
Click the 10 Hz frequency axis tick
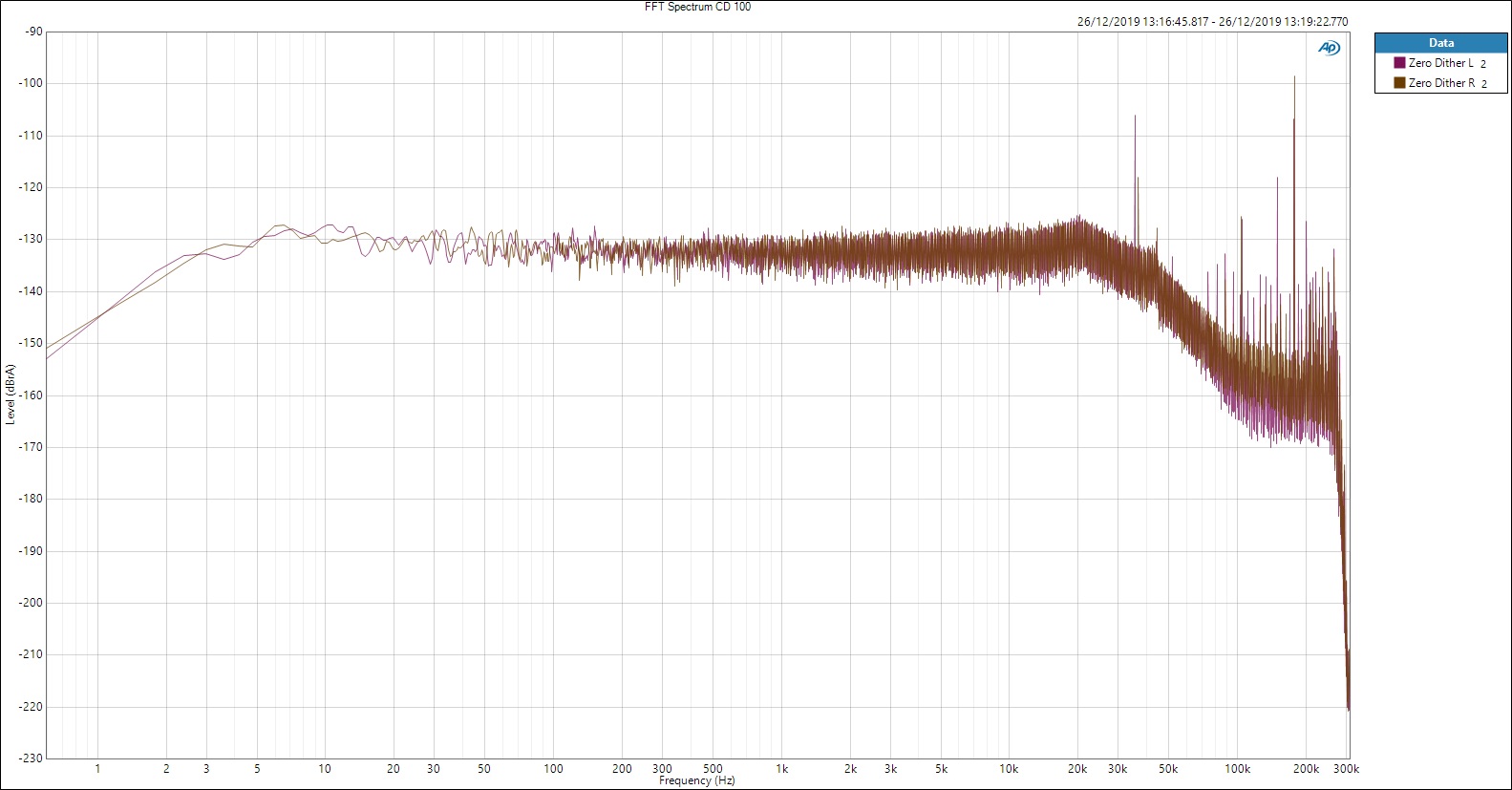[x=325, y=769]
